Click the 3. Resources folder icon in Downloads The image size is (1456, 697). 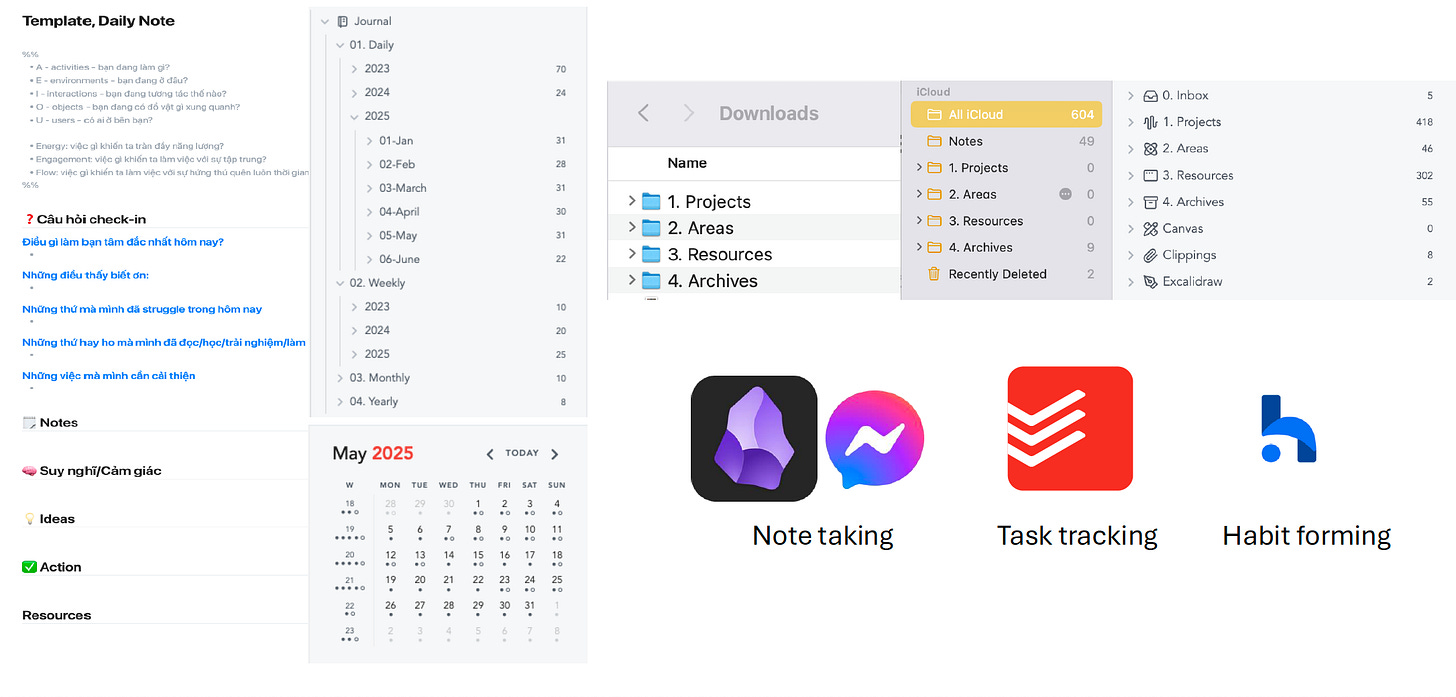[x=651, y=254]
